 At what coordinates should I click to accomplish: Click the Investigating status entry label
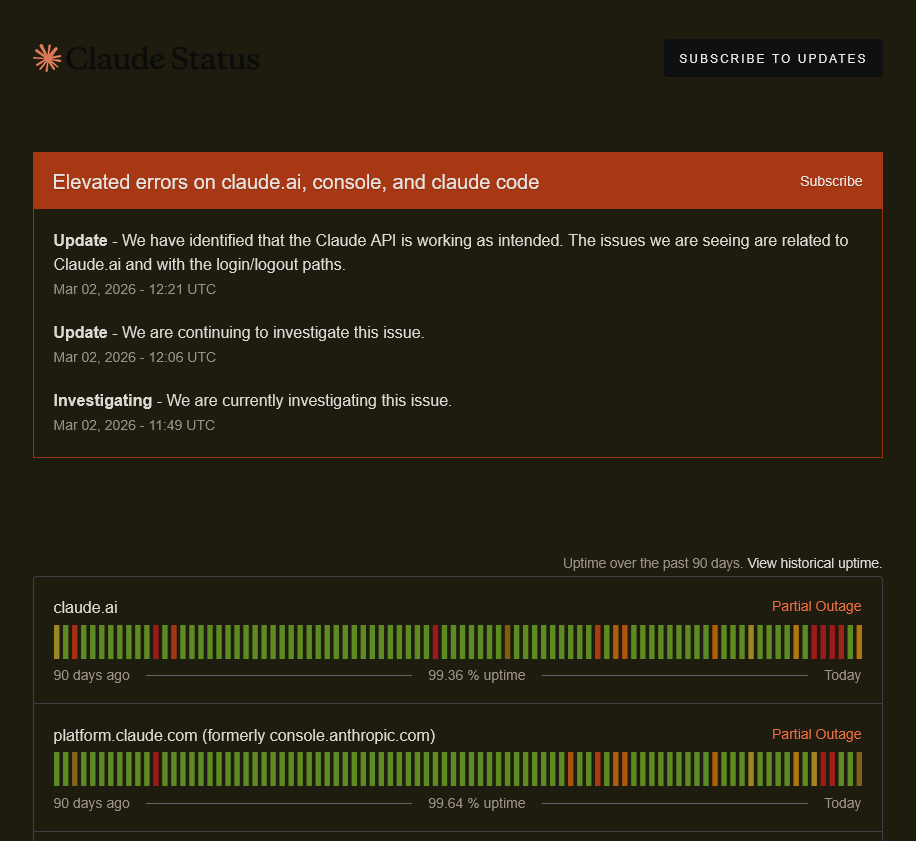tap(102, 401)
